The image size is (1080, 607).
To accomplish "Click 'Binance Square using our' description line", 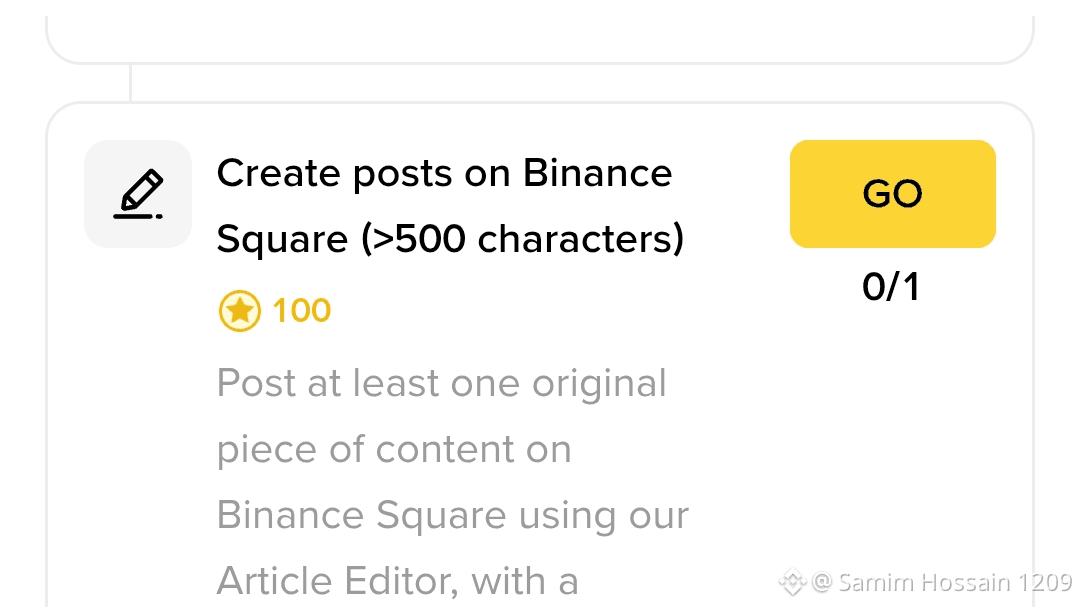I will (452, 515).
